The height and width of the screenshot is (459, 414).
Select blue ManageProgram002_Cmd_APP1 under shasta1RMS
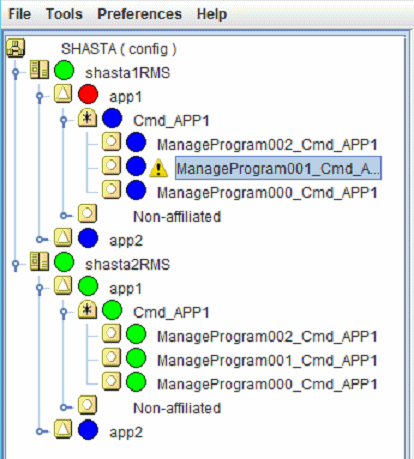pos(267,145)
